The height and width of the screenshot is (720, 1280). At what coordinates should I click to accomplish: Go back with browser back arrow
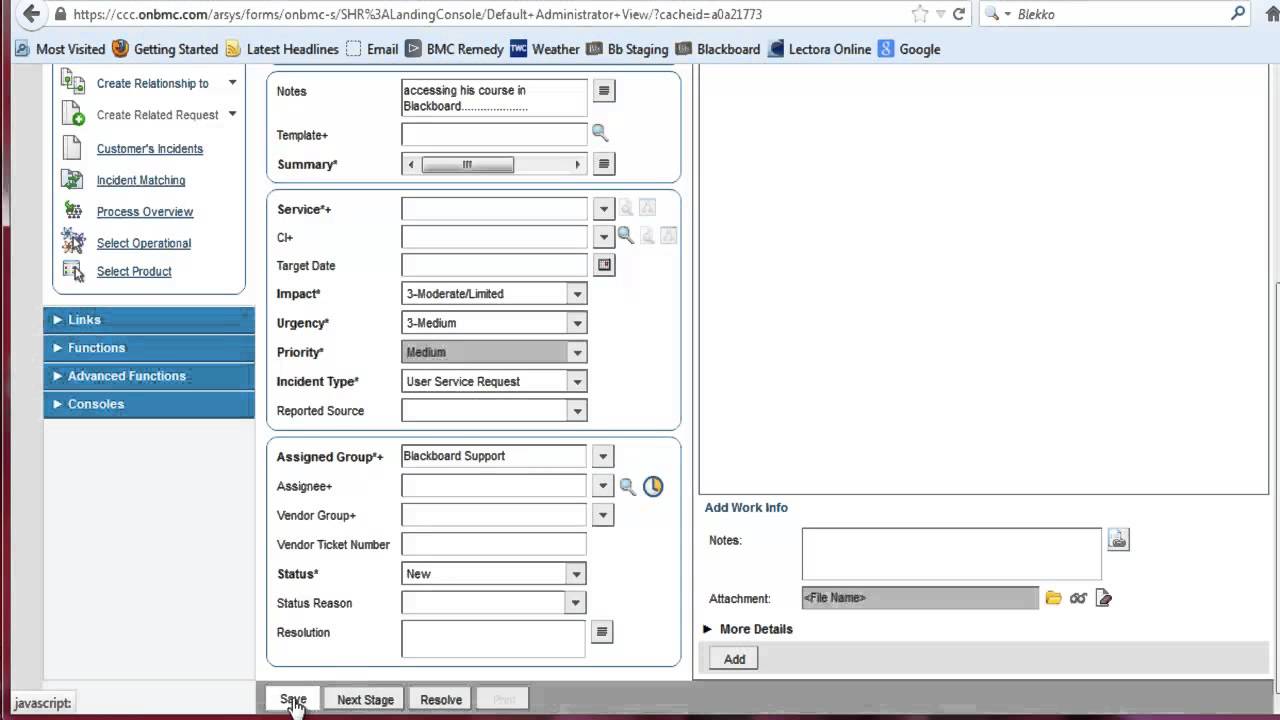click(31, 14)
